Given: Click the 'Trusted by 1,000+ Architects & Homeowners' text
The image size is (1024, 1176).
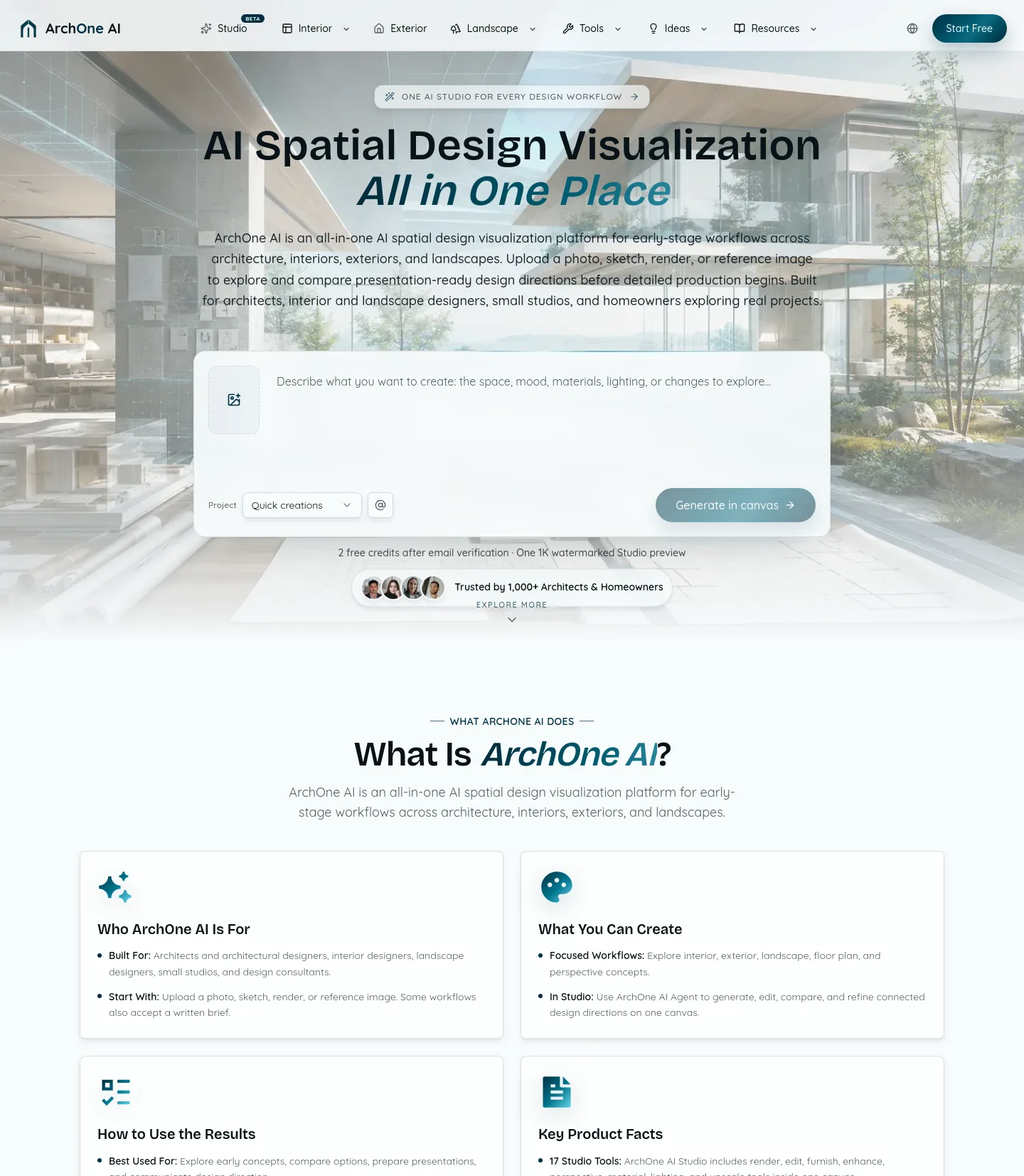Looking at the screenshot, I should pos(559,587).
